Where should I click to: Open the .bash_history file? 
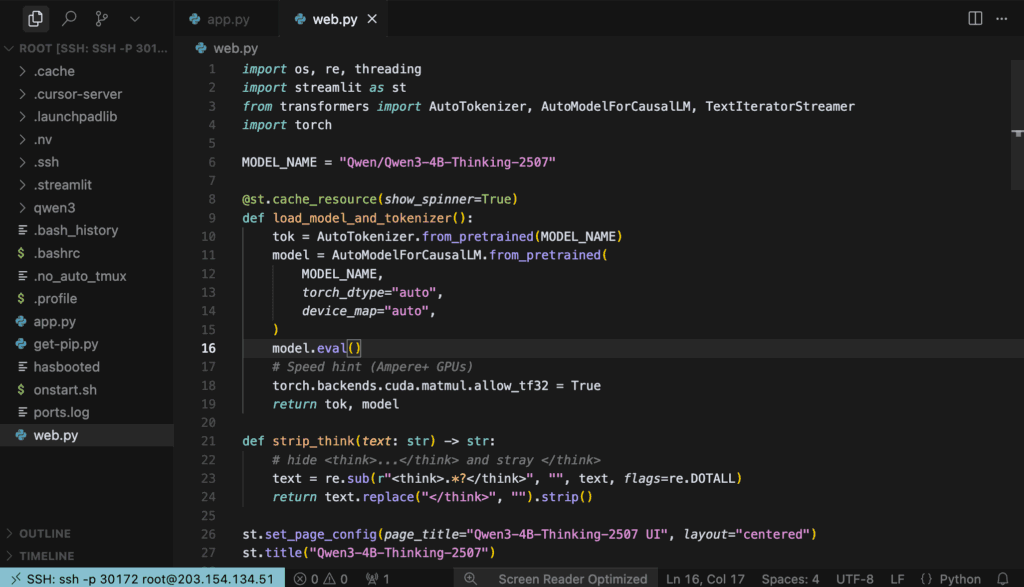(x=87, y=230)
